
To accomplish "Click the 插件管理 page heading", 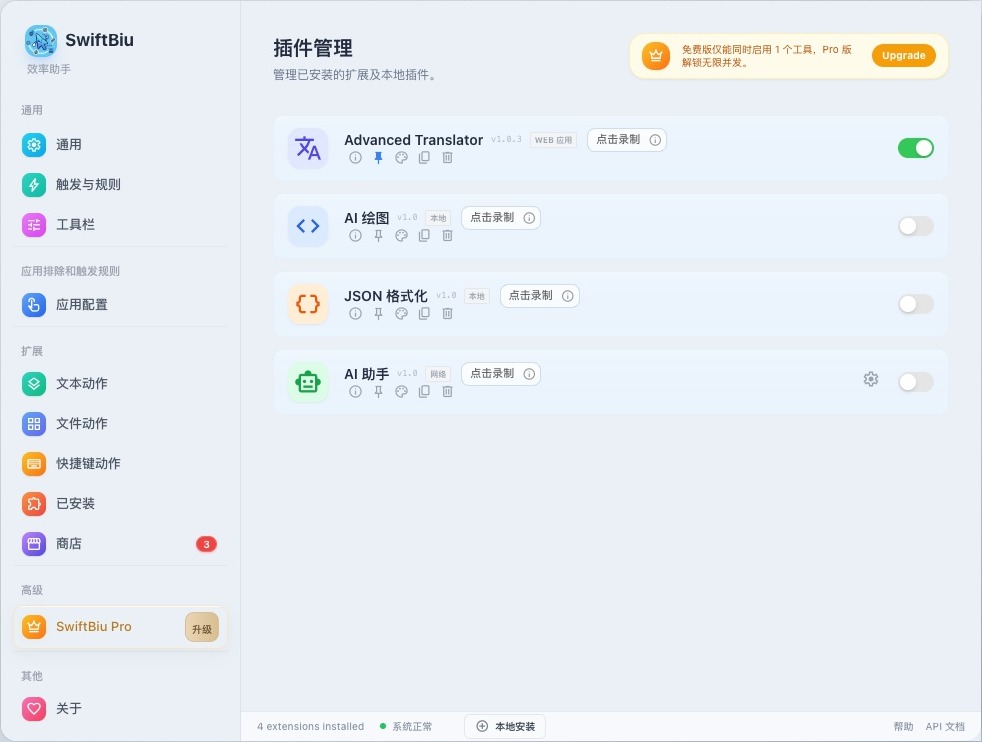I will tap(313, 48).
